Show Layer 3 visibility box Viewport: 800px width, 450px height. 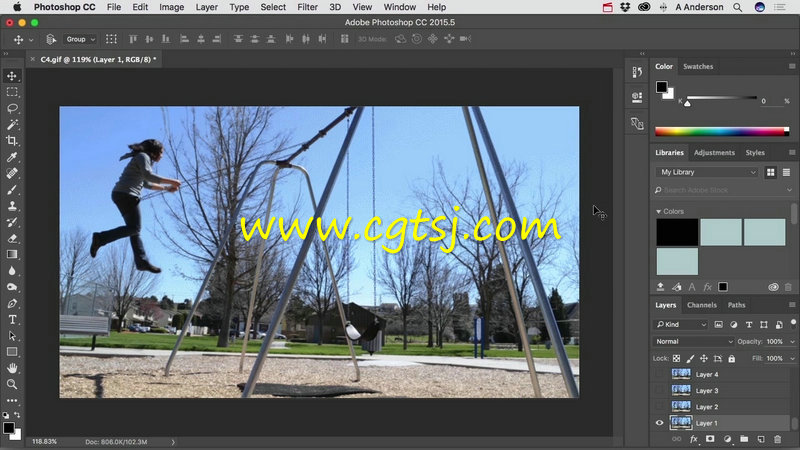tap(659, 390)
